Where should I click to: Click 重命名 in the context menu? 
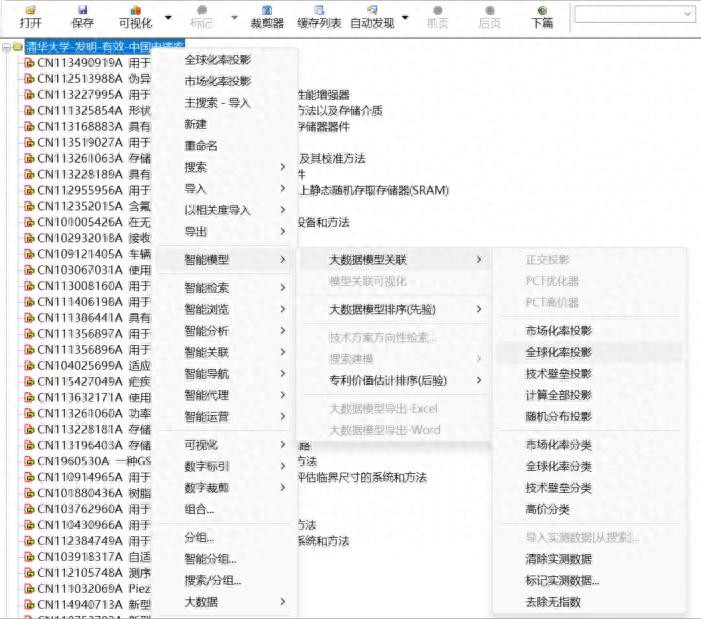pos(201,146)
